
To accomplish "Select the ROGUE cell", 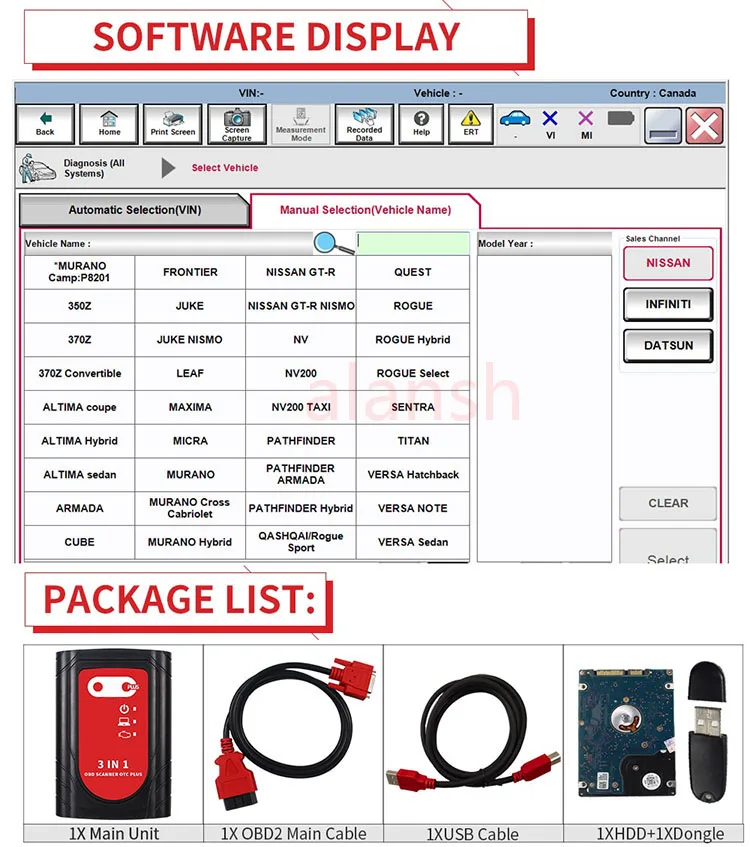I will 413,306.
